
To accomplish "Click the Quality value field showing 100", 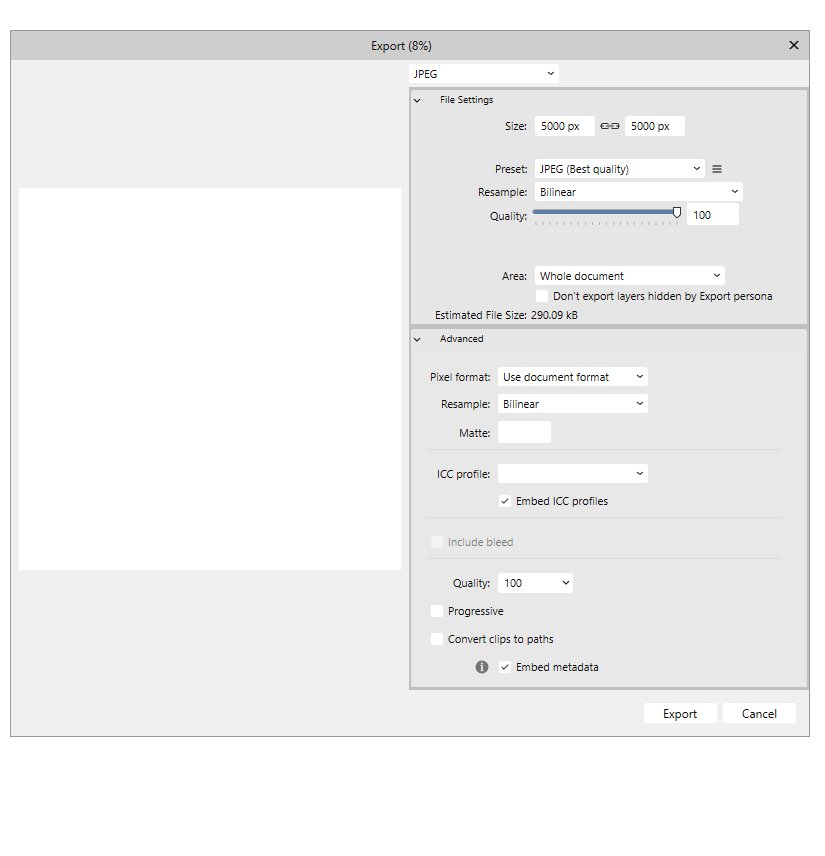I will 713,215.
